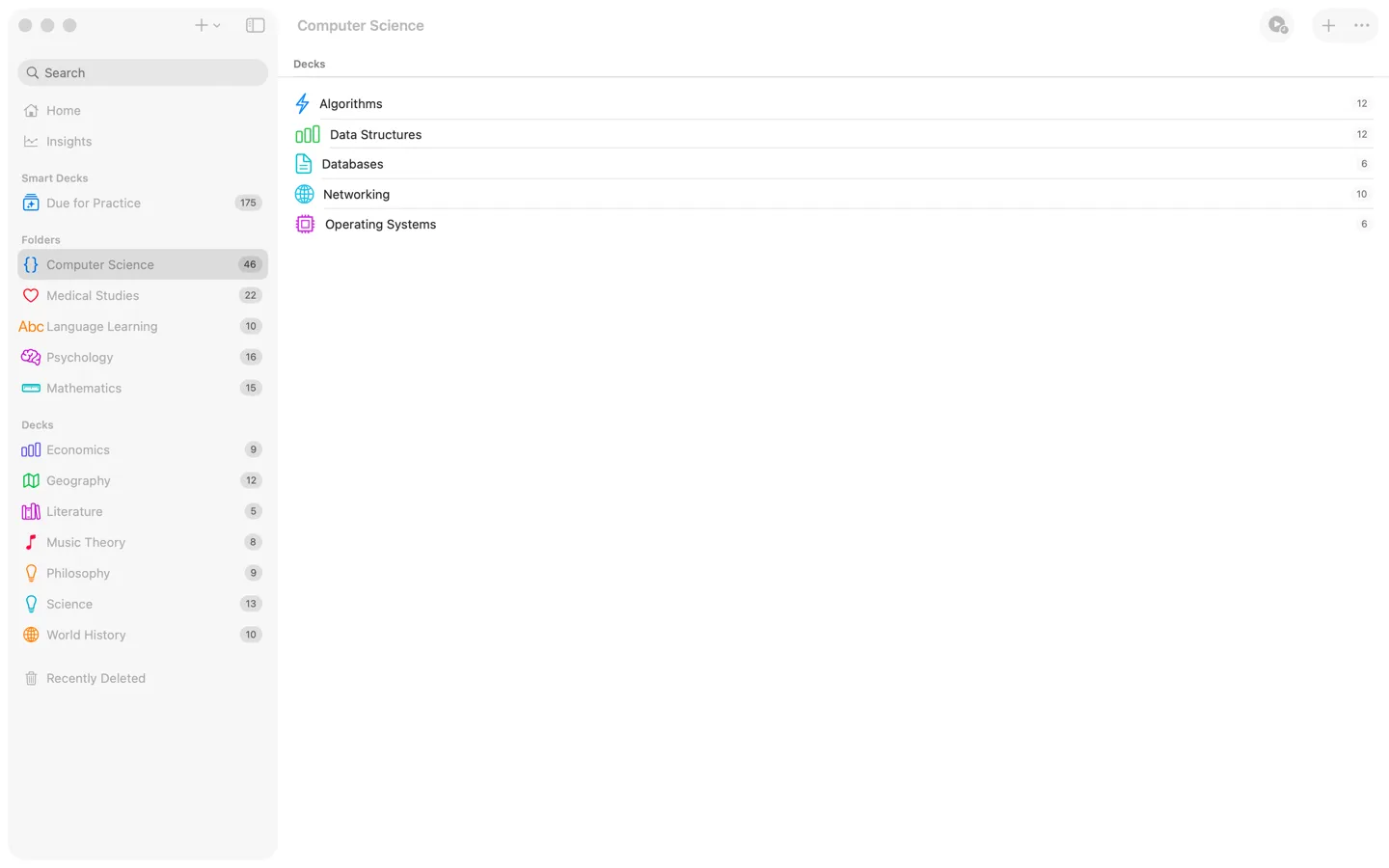
Task: Click the 22 badge on Medical Studies
Action: point(251,295)
